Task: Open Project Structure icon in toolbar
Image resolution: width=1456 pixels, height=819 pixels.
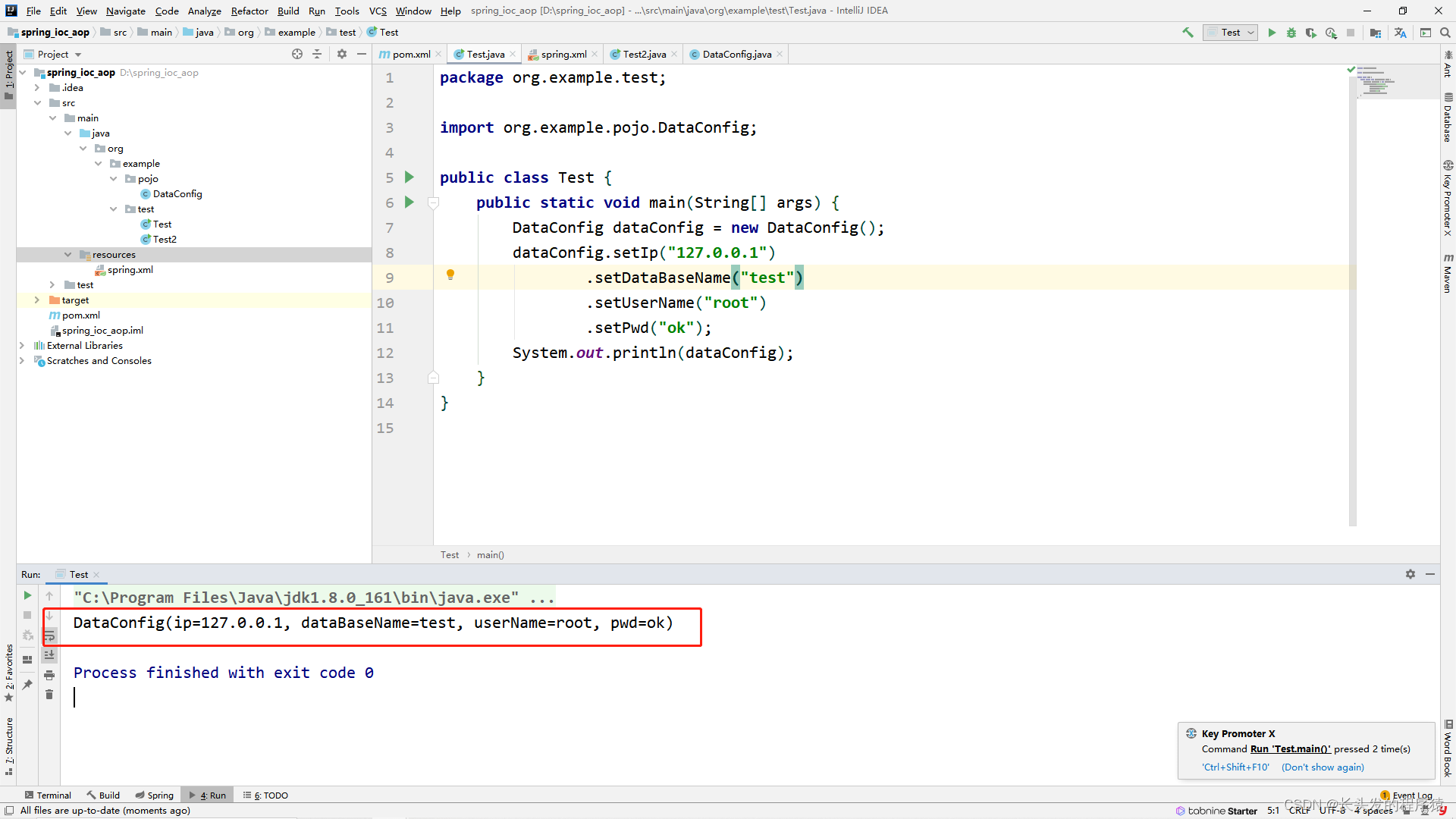Action: pos(1375,33)
